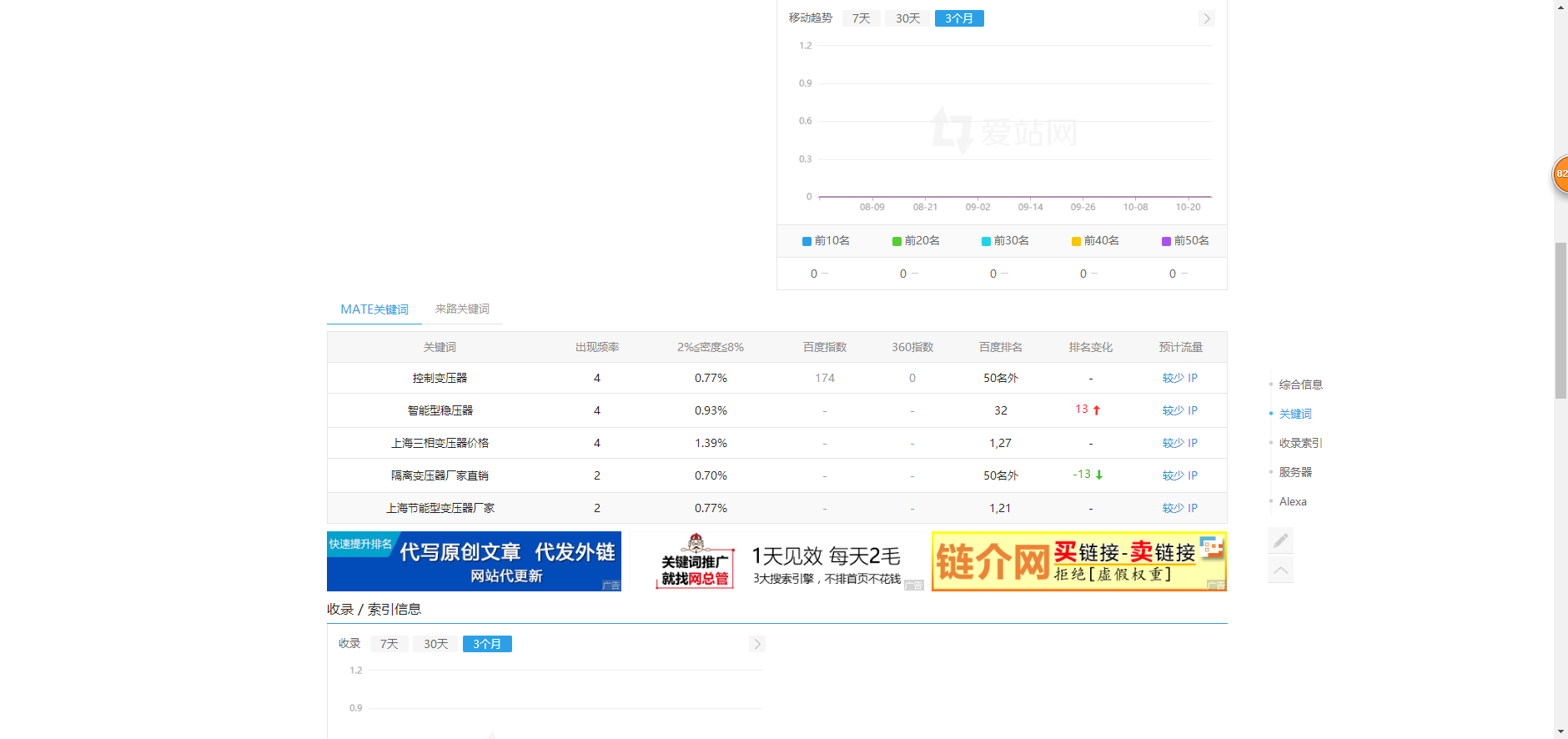Click the 百度指数 column header
This screenshot has width=1568, height=739.
(x=825, y=347)
